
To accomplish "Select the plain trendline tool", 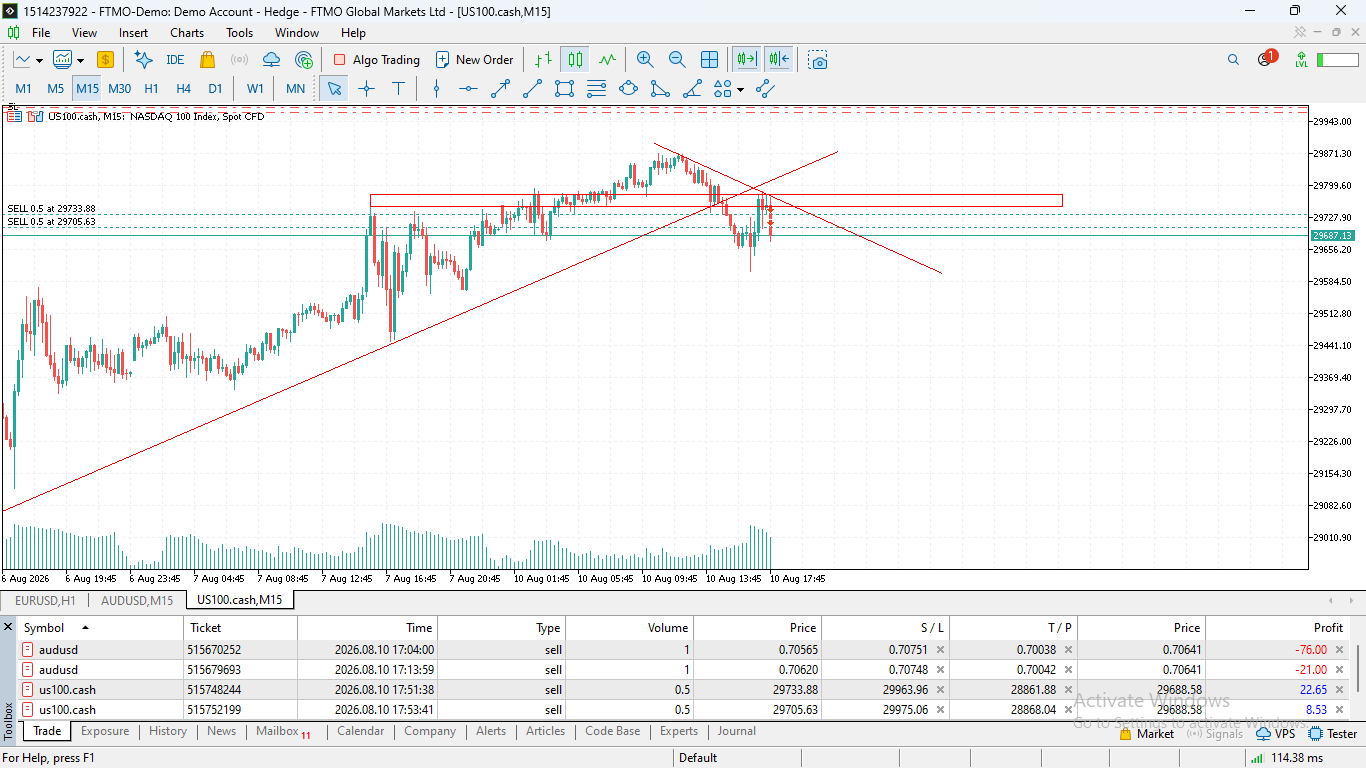I will pos(532,89).
